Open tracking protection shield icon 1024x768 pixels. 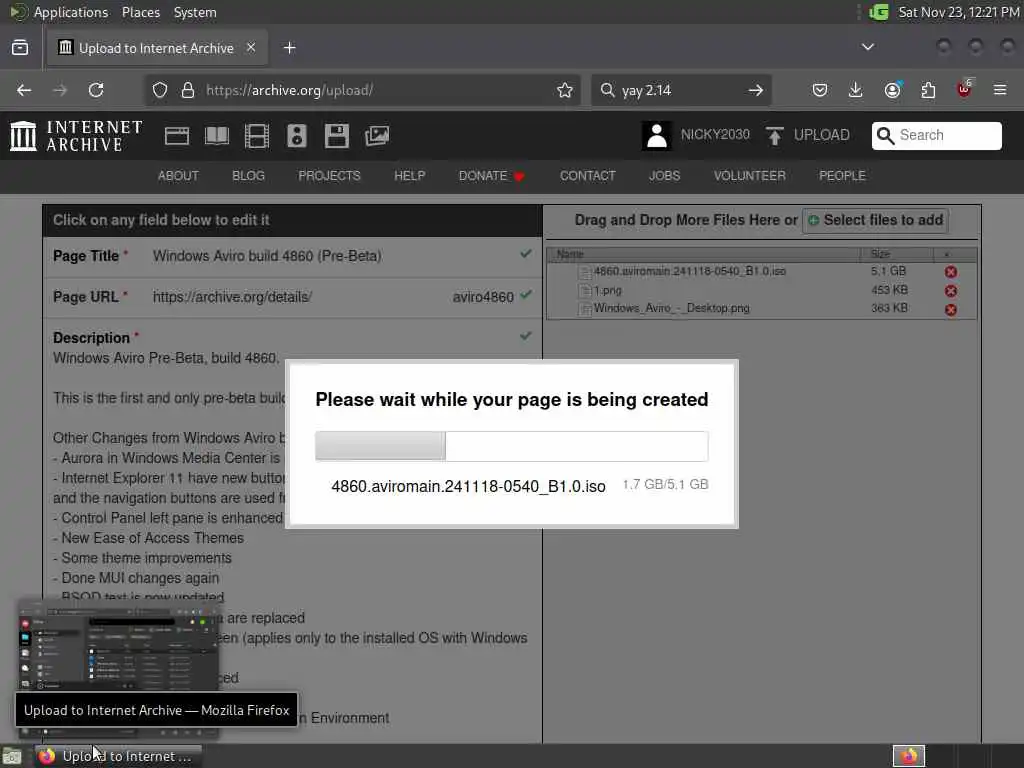click(x=160, y=90)
